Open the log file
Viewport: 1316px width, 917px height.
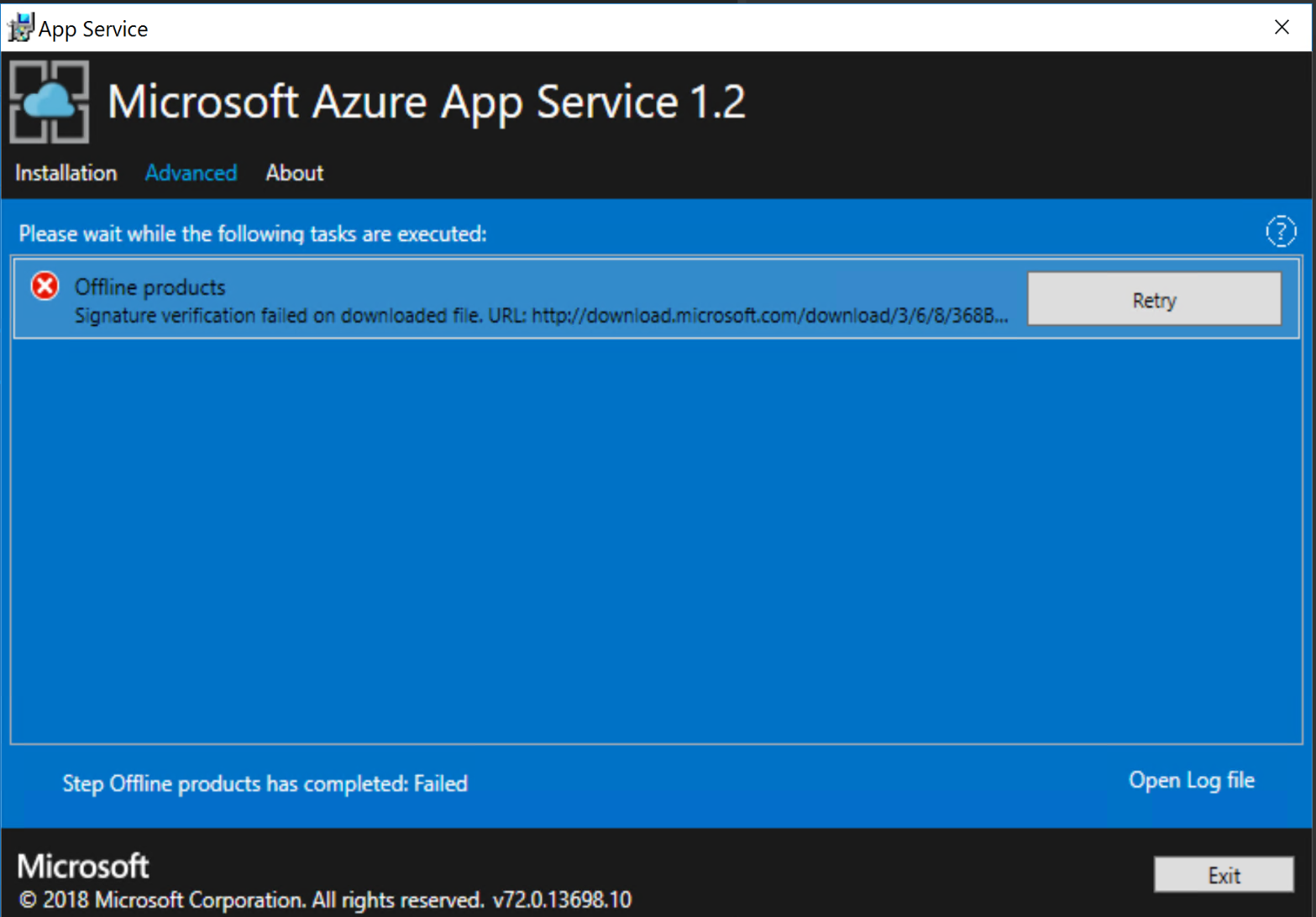pyautogui.click(x=1192, y=780)
